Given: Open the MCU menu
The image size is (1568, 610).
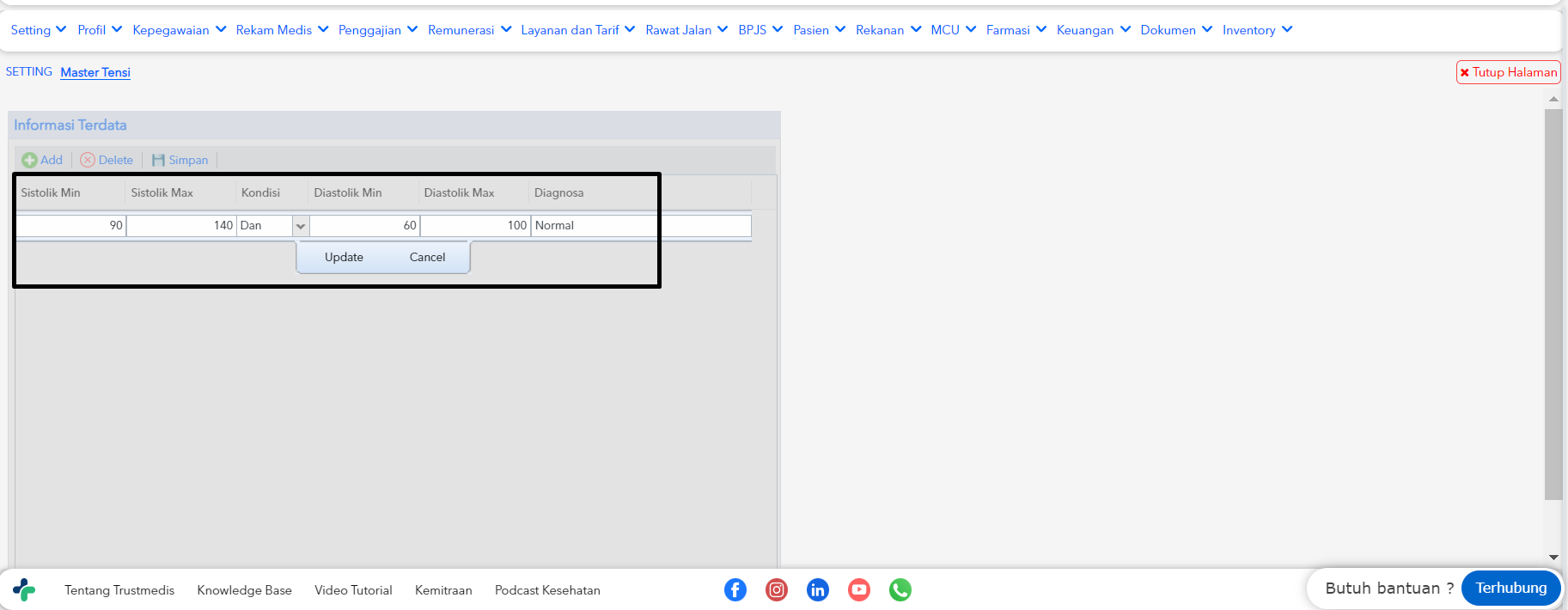Looking at the screenshot, I should [954, 30].
